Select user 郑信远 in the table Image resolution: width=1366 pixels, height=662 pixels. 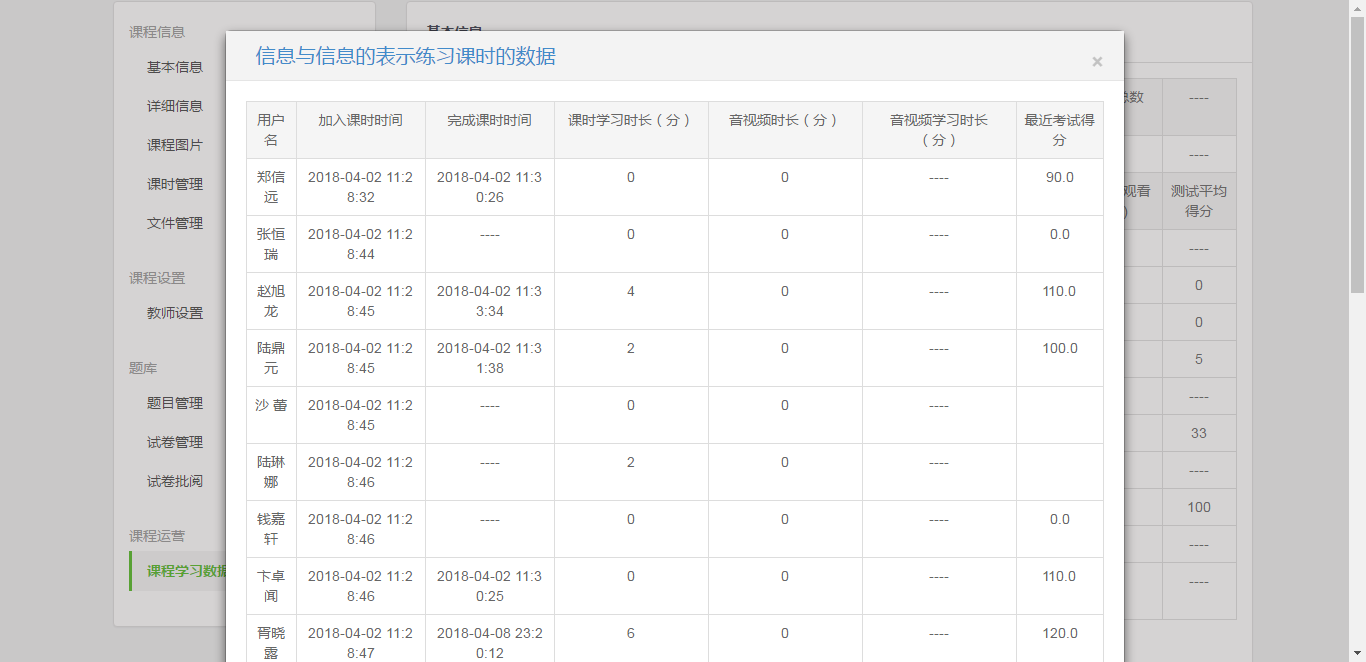pyautogui.click(x=271, y=187)
